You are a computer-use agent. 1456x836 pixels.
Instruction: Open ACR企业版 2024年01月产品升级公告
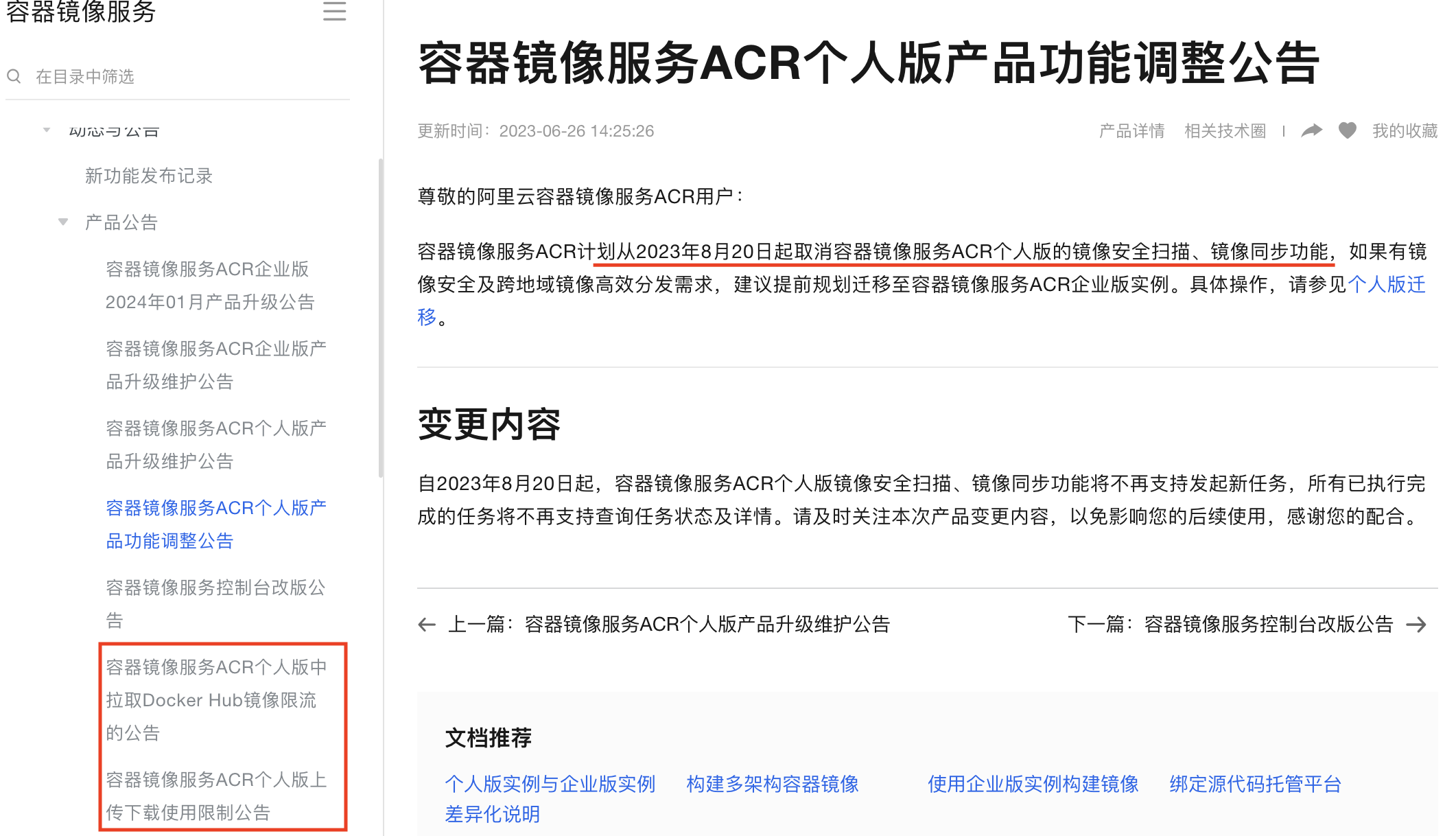(x=210, y=286)
